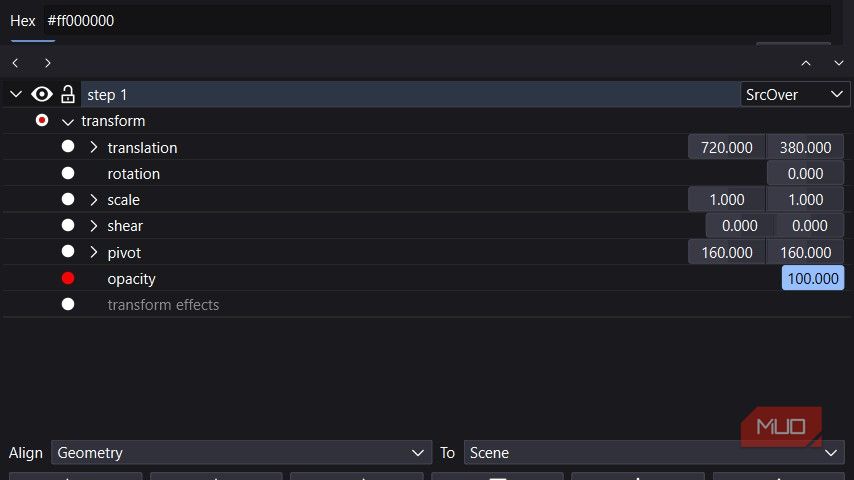The width and height of the screenshot is (854, 480).
Task: Click the left arrow navigation icon
Action: coord(15,63)
